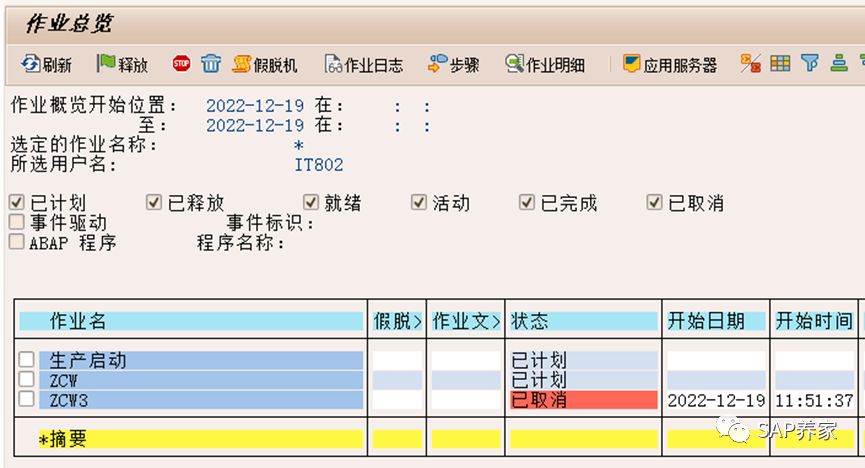
Task: Click the 应用服务器 application server button
Action: pyautogui.click(x=670, y=65)
